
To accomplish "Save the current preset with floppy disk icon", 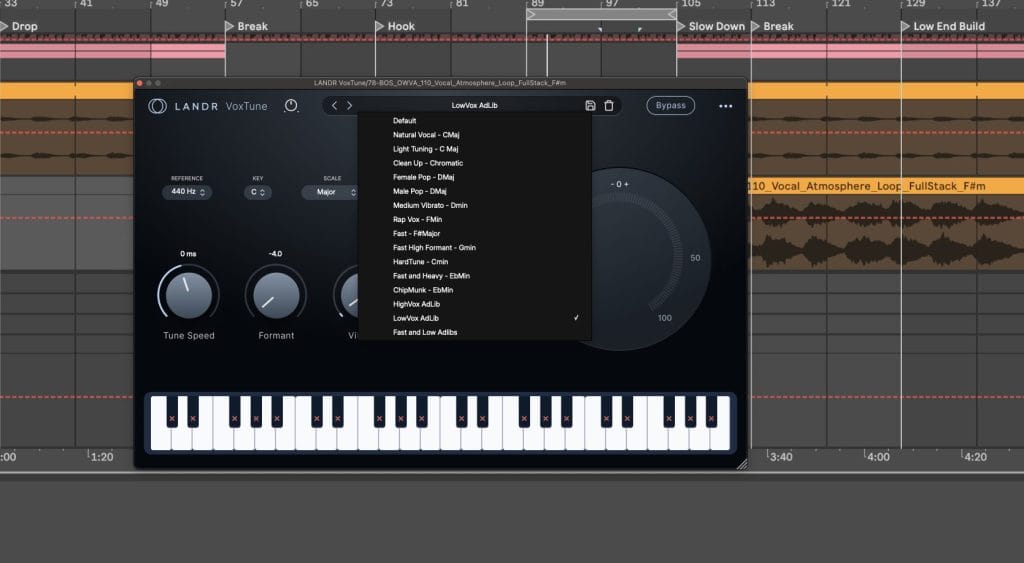I will coord(590,105).
